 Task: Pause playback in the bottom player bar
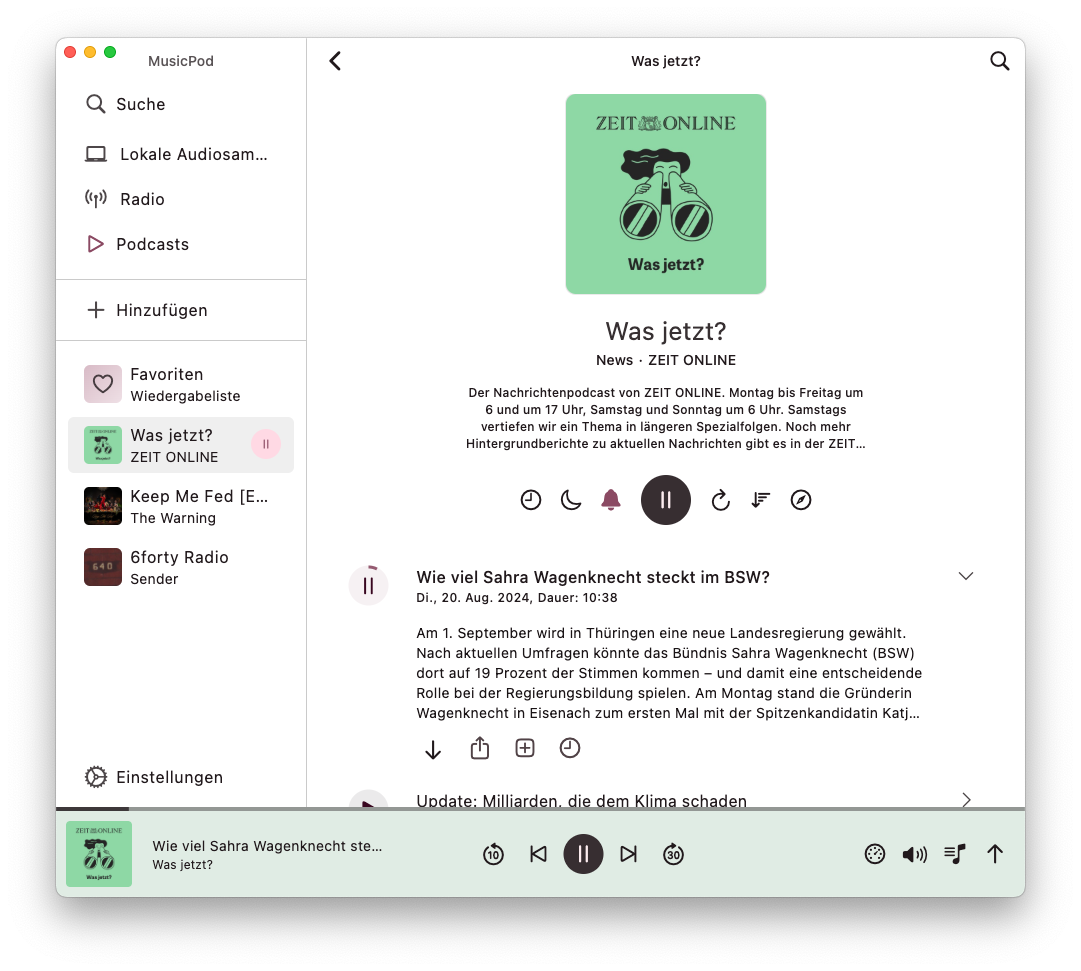click(583, 854)
